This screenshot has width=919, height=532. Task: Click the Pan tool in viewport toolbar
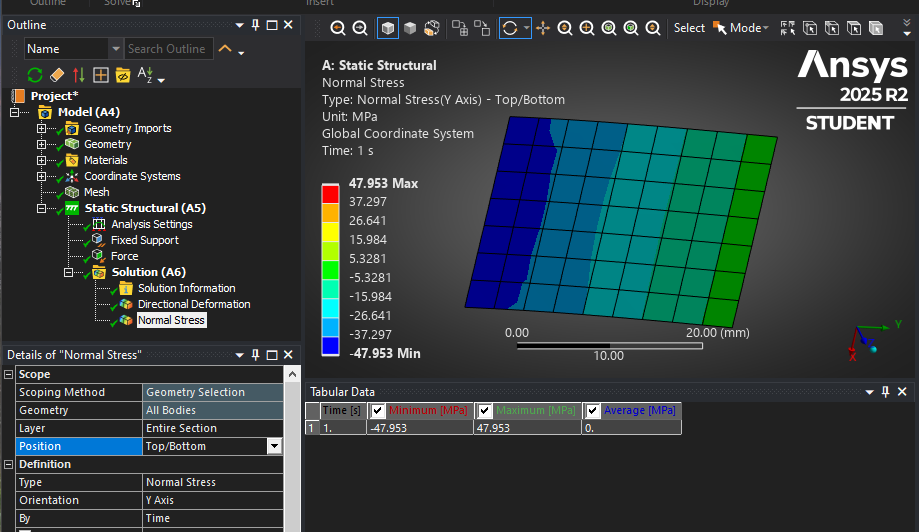click(543, 28)
